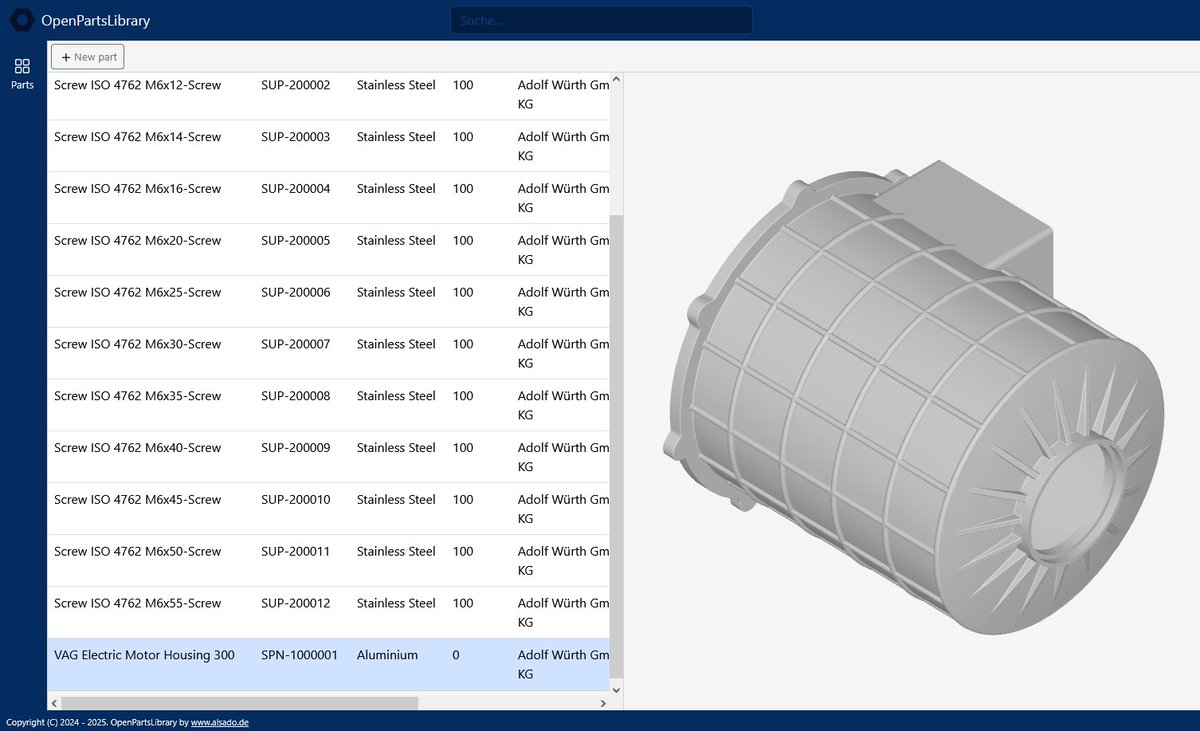The image size is (1200, 731).
Task: Click Stainless Steel in SUP-200007 row
Action: tap(396, 345)
